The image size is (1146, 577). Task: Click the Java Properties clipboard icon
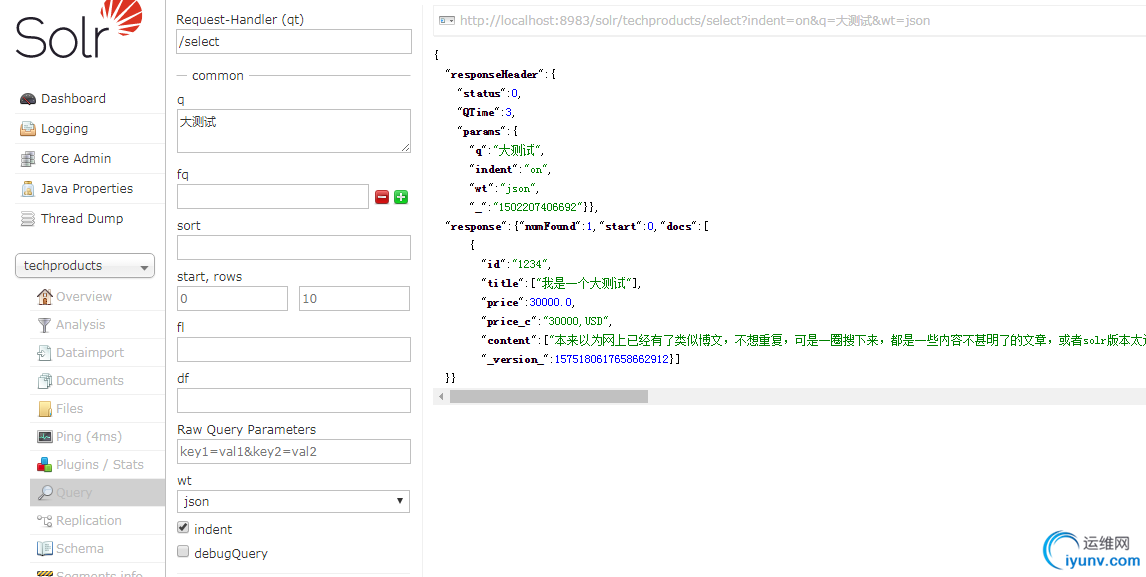tap(28, 189)
